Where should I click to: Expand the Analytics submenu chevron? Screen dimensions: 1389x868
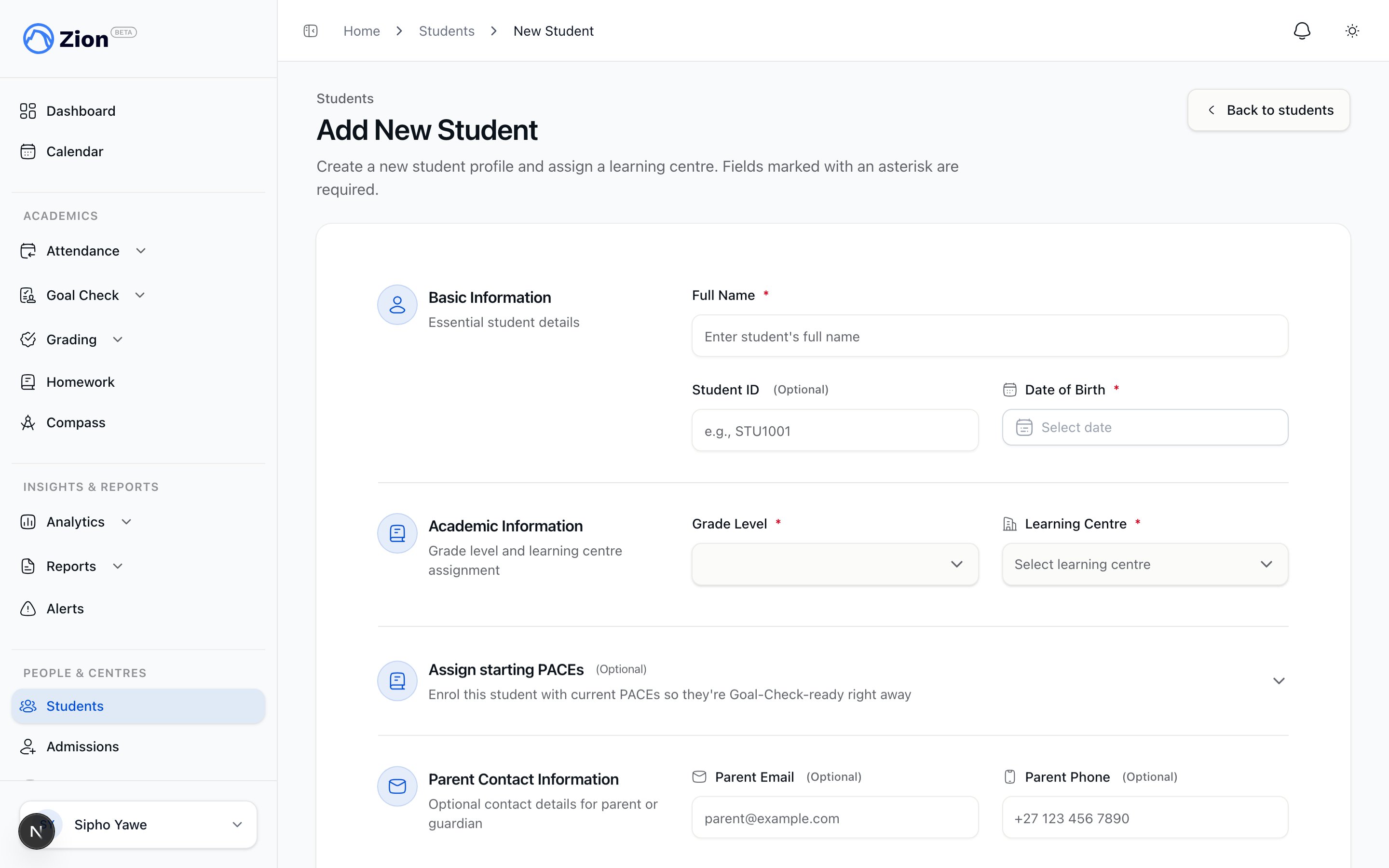(x=127, y=522)
